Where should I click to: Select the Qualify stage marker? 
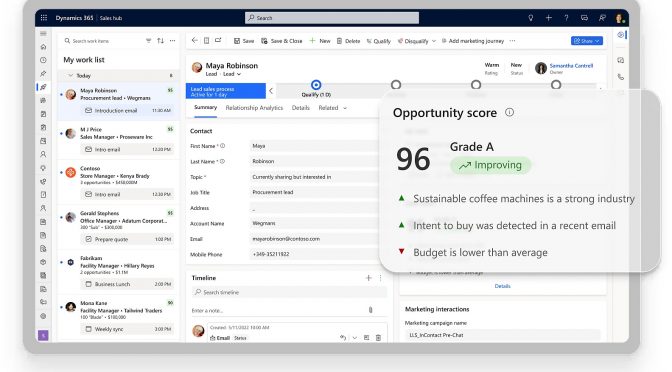click(x=316, y=85)
